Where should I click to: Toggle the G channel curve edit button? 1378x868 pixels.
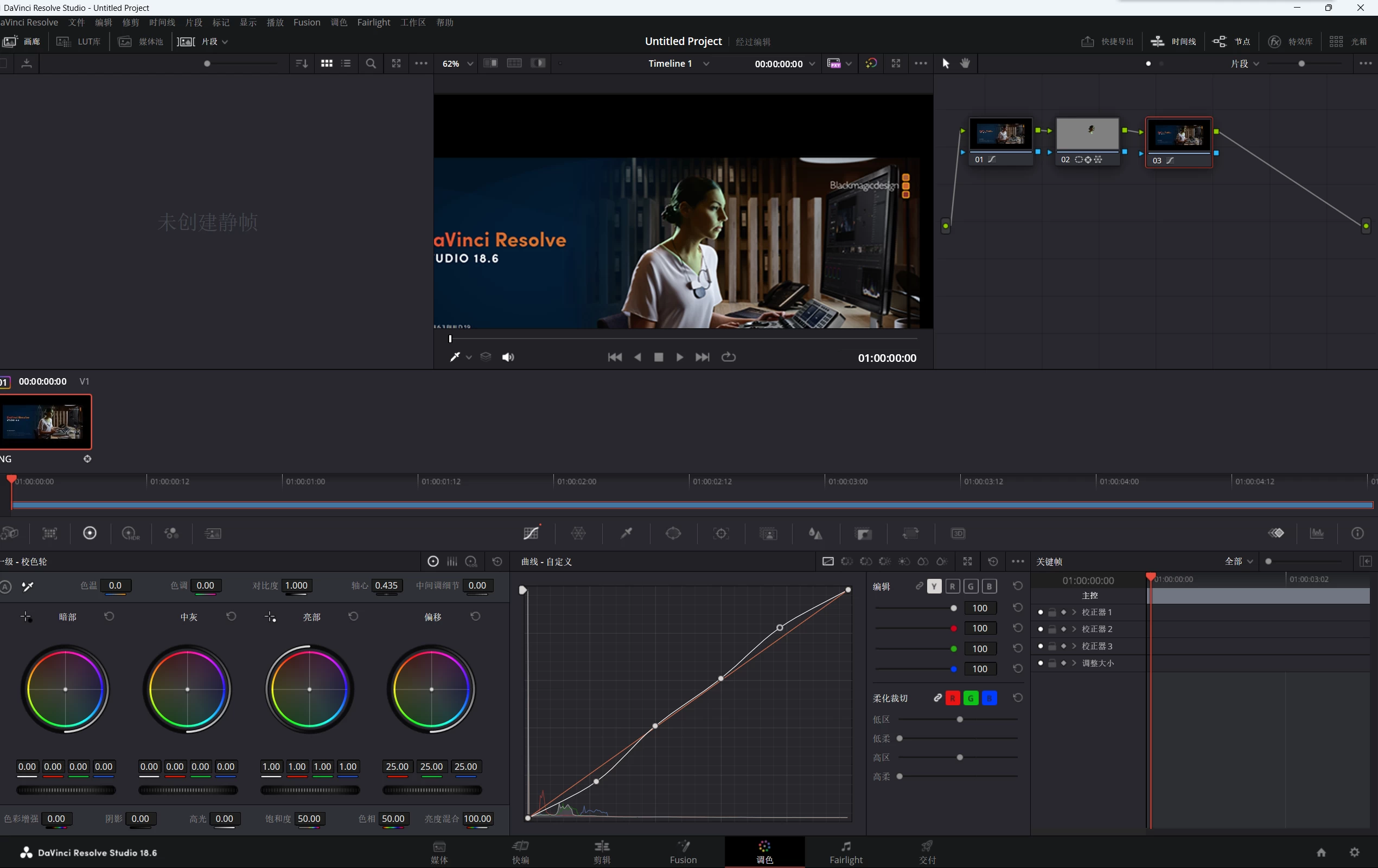[971, 586]
